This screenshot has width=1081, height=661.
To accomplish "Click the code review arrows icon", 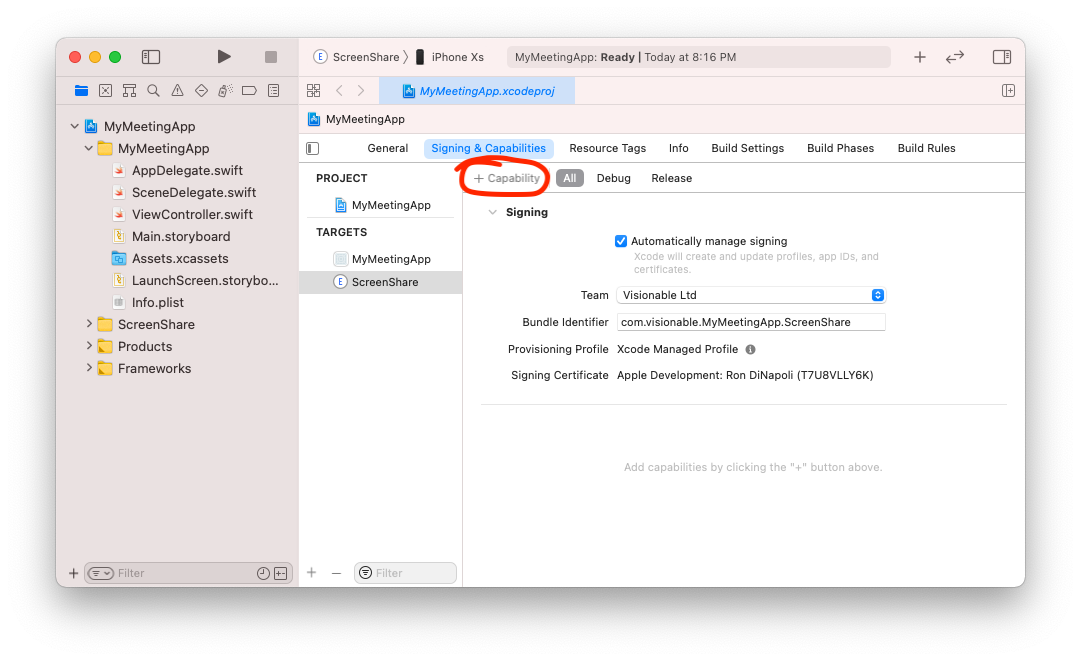I will coord(955,57).
